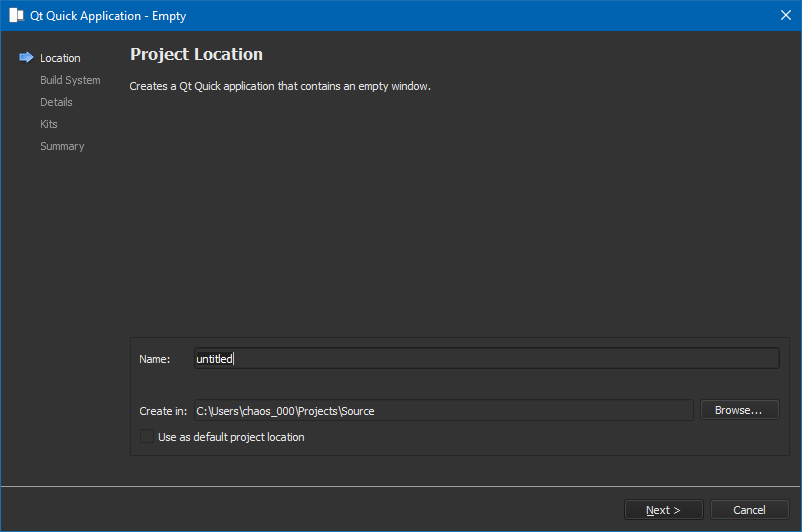Select the Build System wizard step
Image resolution: width=802 pixels, height=532 pixels.
[x=70, y=80]
